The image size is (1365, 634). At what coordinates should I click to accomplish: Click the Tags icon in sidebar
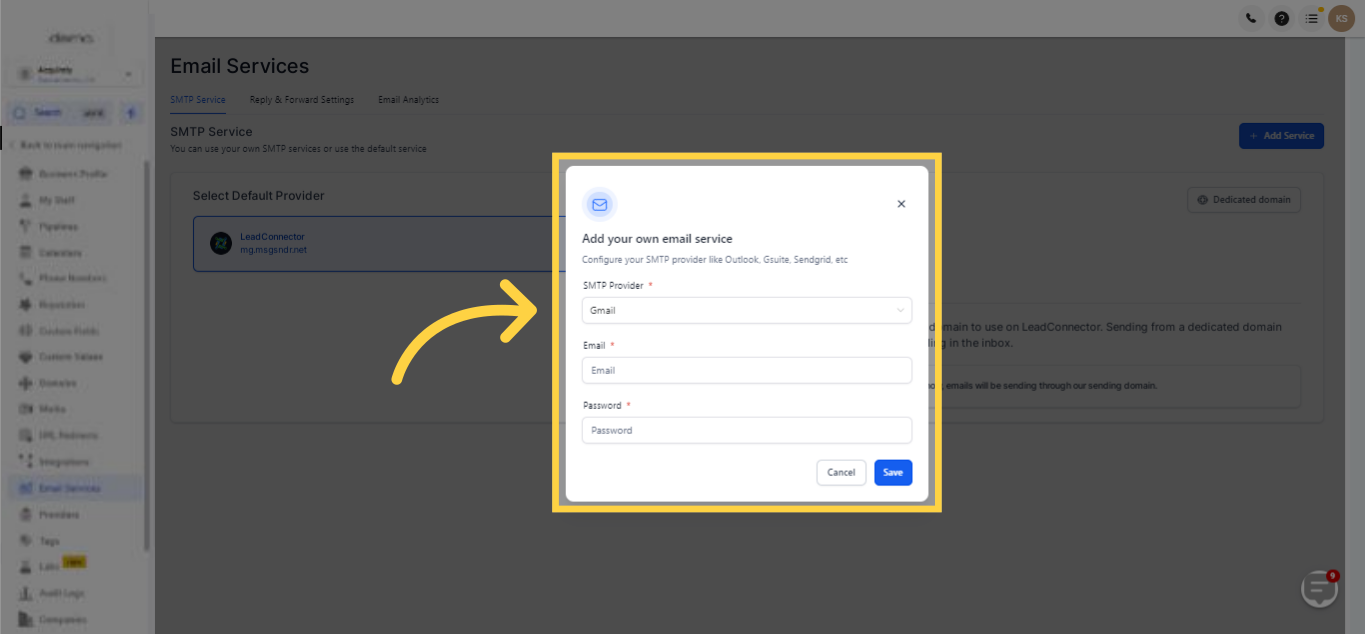pyautogui.click(x=26, y=541)
